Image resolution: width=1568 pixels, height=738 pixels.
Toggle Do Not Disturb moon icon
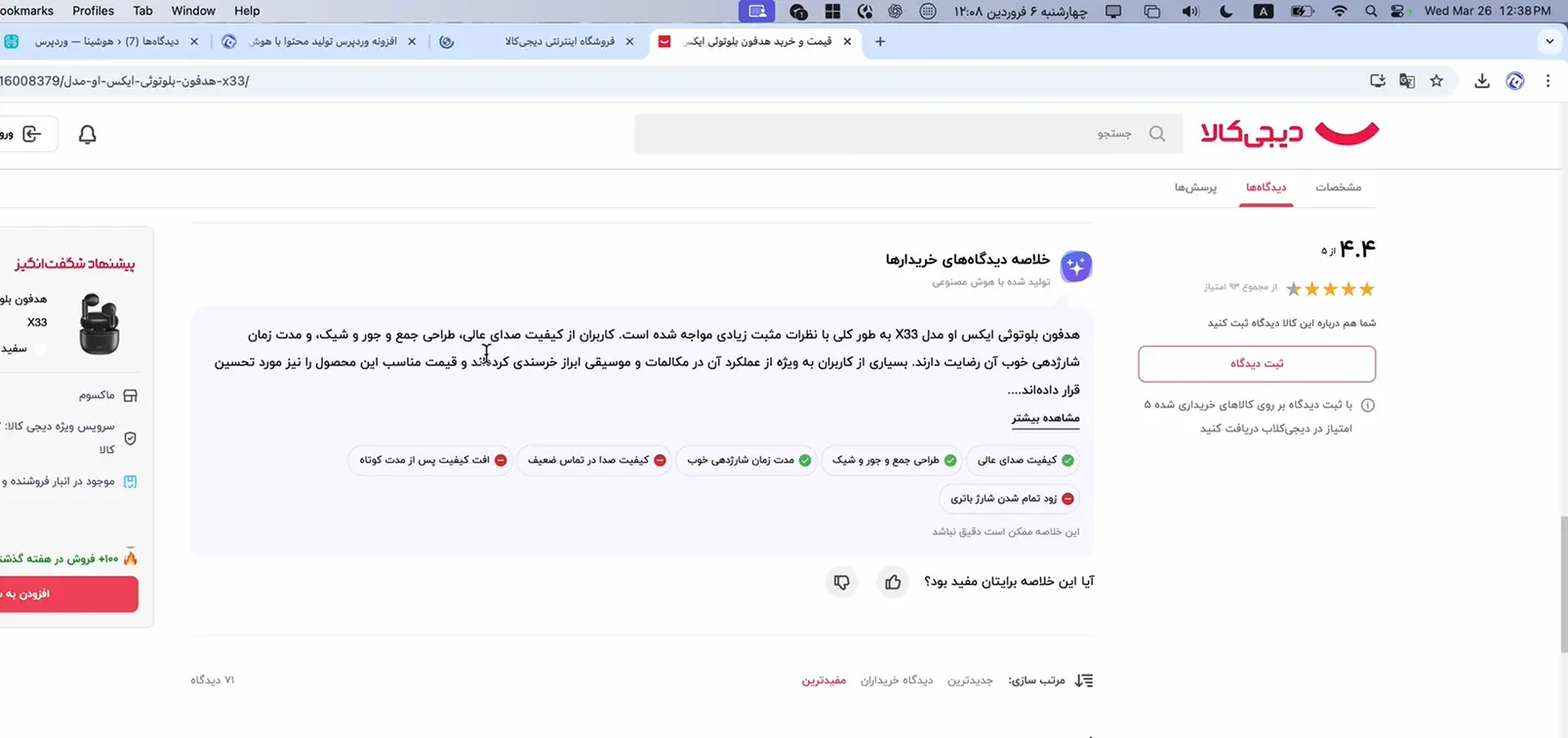click(1226, 11)
